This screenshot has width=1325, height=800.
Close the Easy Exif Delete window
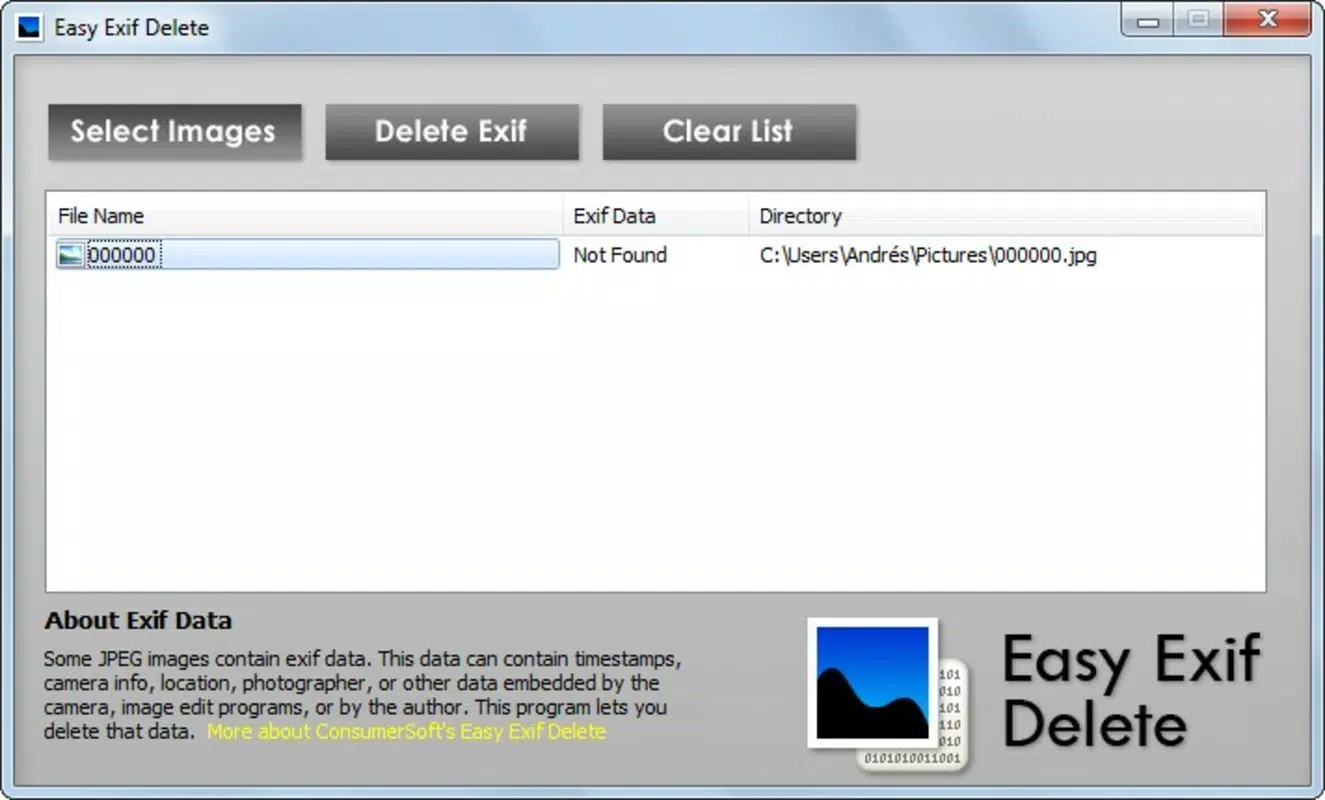(1268, 20)
